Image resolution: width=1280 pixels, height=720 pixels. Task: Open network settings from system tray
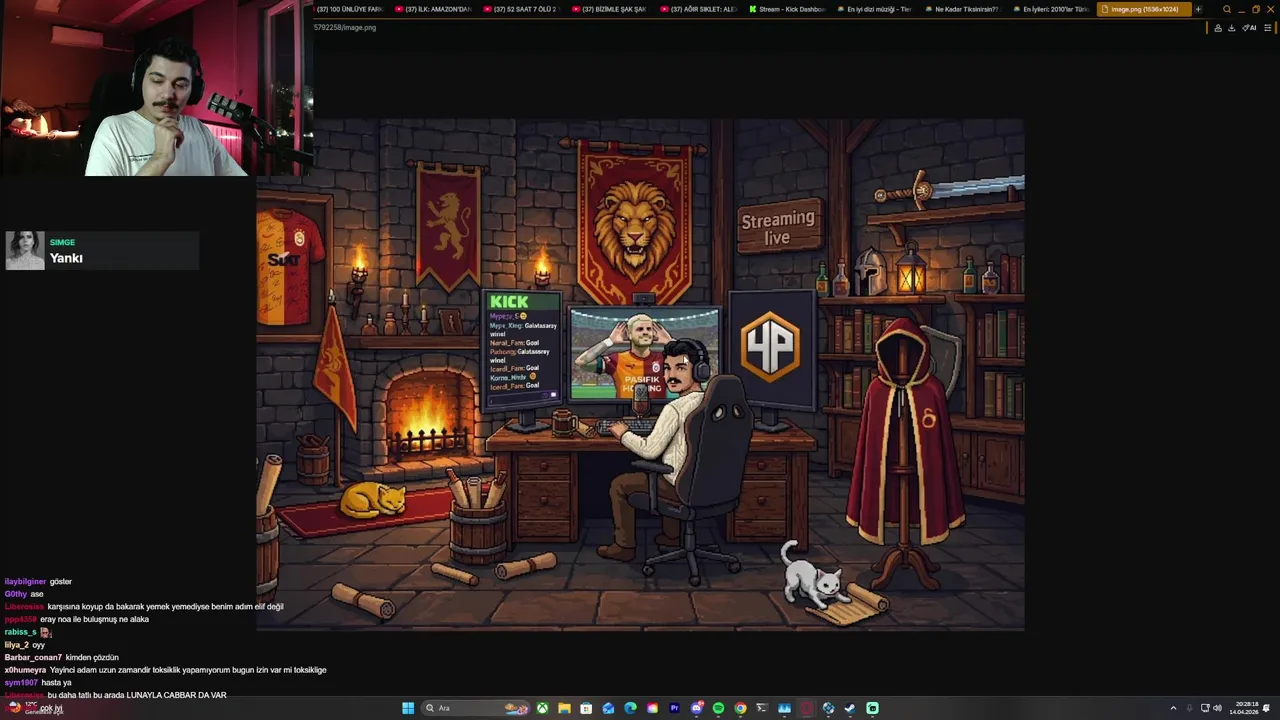(x=1205, y=708)
